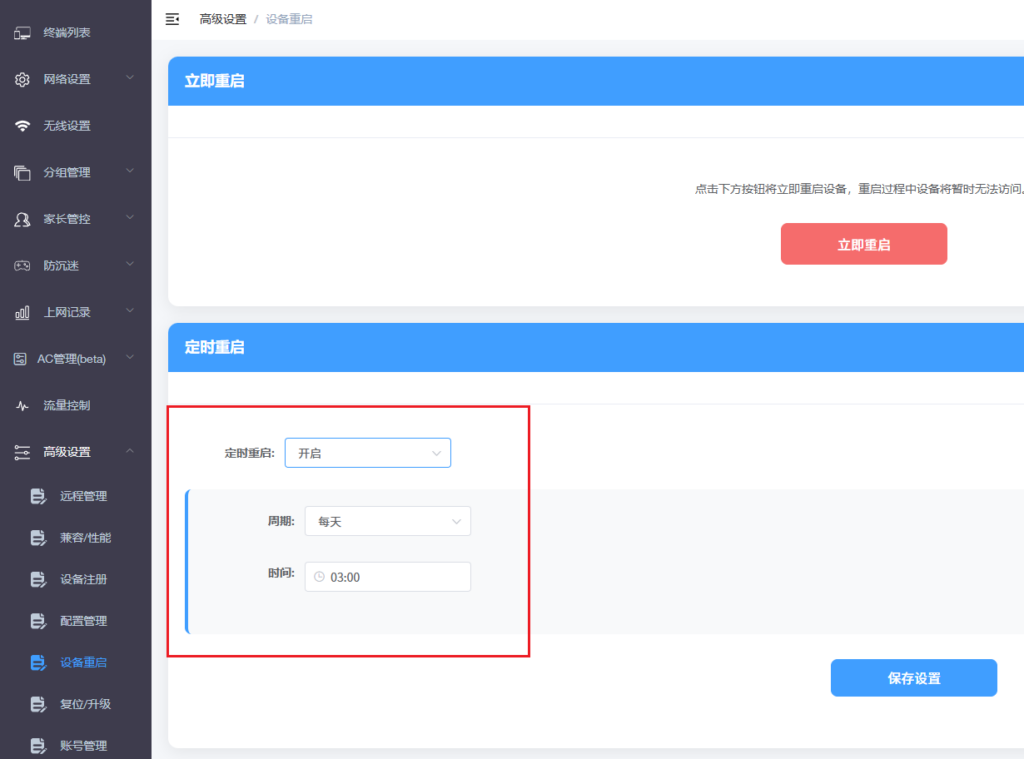Expand the AC管理(beta) submenu

pyautogui.click(x=130, y=359)
